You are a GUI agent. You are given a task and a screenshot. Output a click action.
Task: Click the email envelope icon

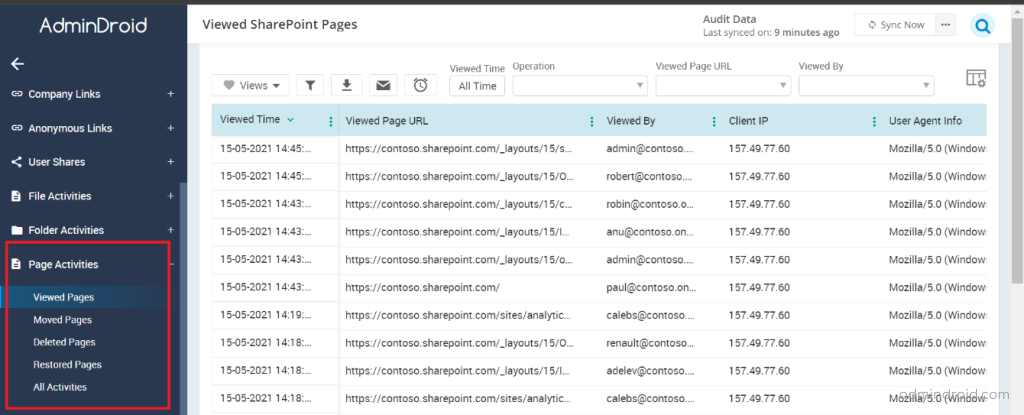(383, 85)
